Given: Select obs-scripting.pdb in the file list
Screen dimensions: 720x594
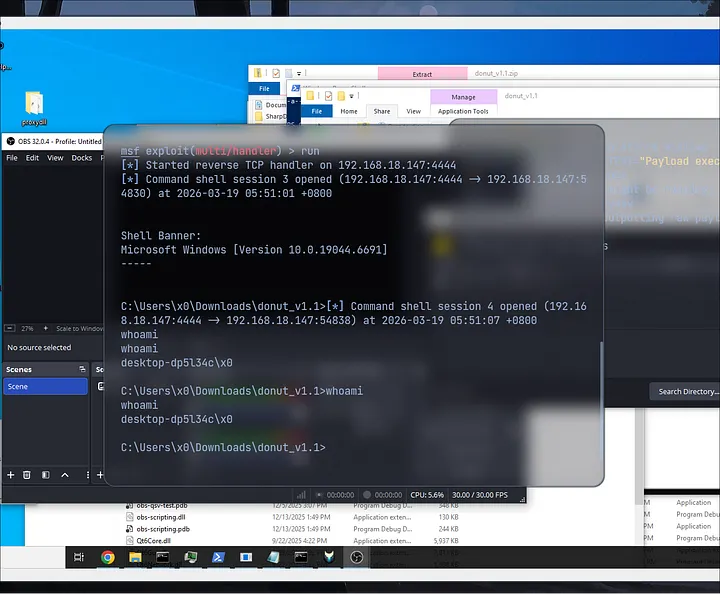Looking at the screenshot, I should click(x=163, y=529).
